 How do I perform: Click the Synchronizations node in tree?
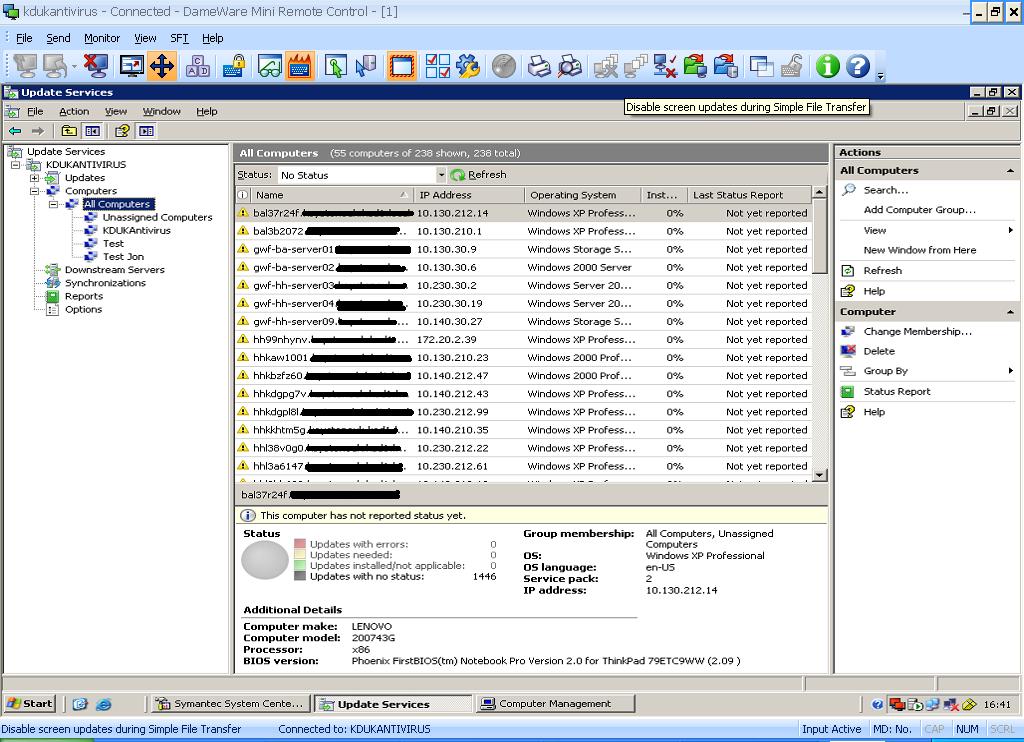(105, 283)
